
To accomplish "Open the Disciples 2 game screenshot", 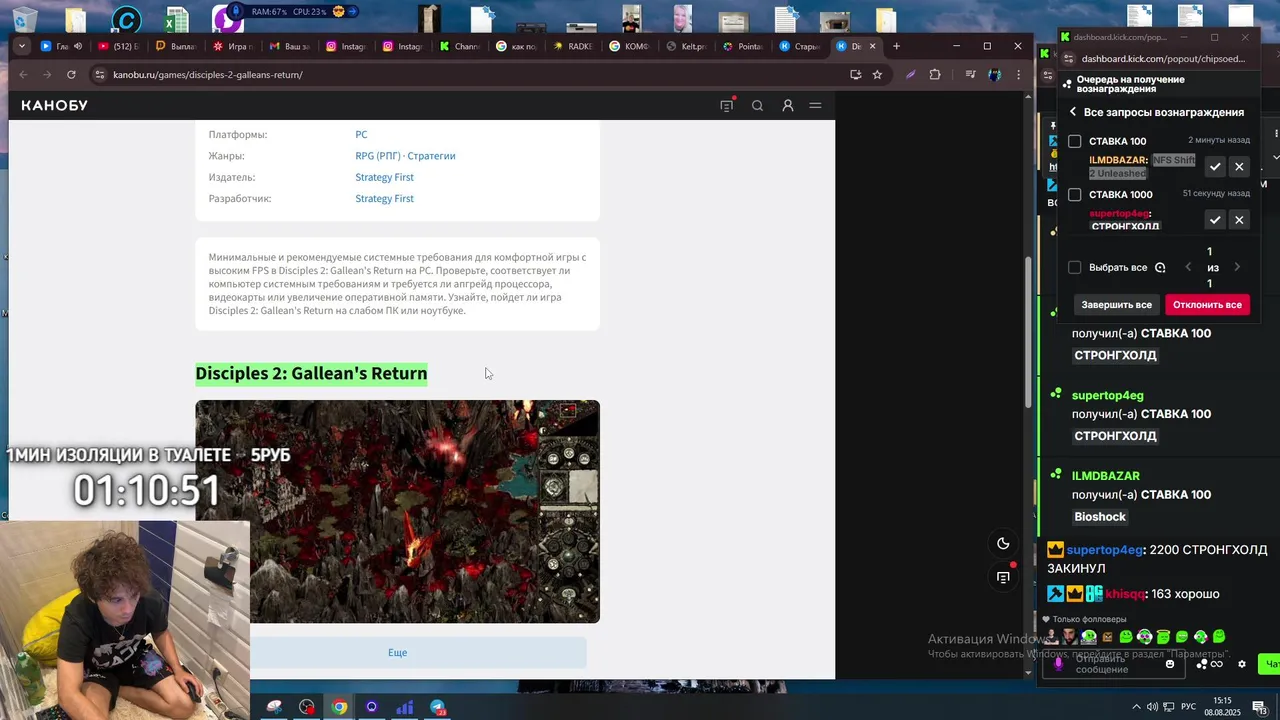I will (397, 511).
